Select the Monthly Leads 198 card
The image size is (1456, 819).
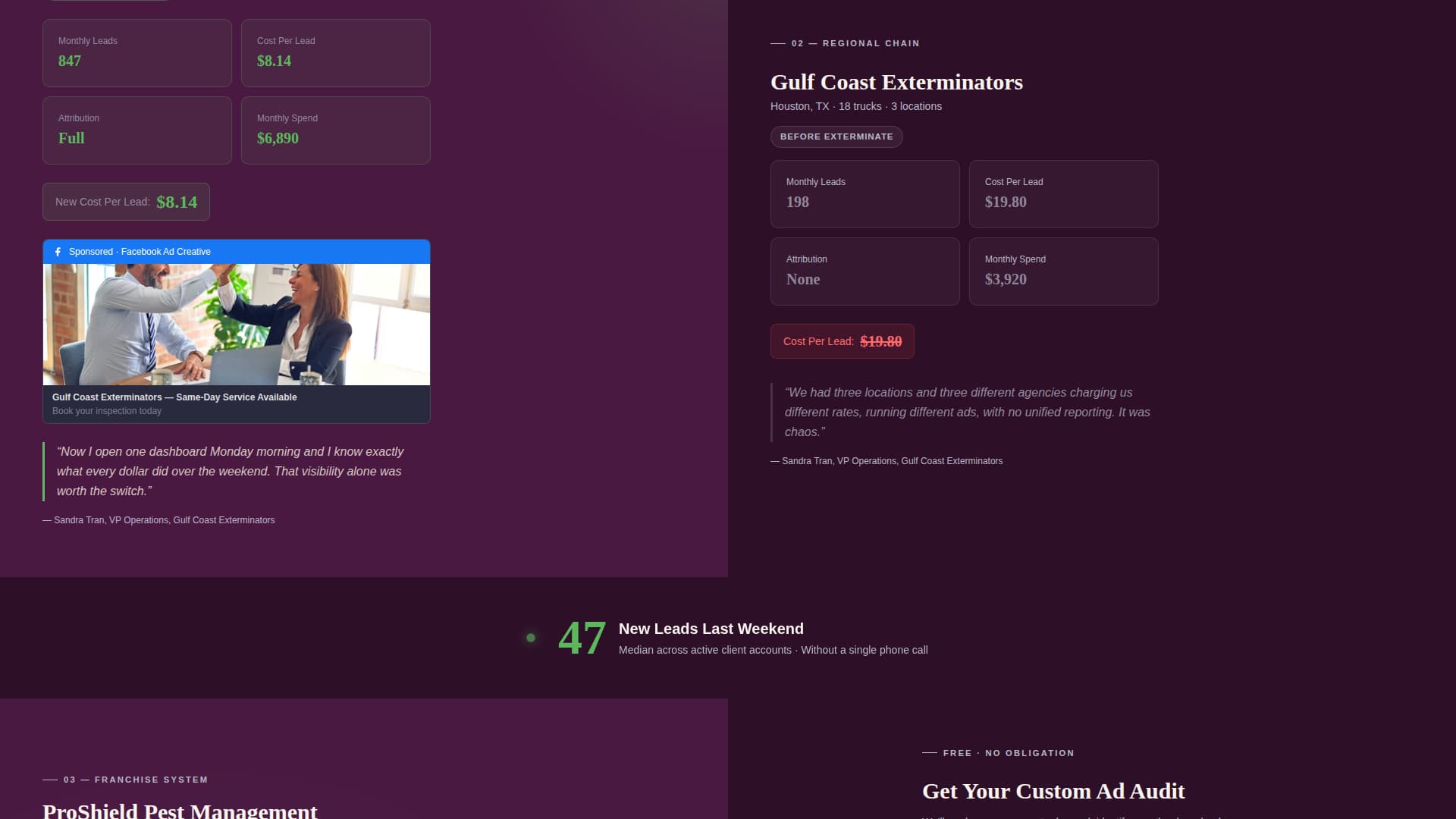tap(865, 194)
